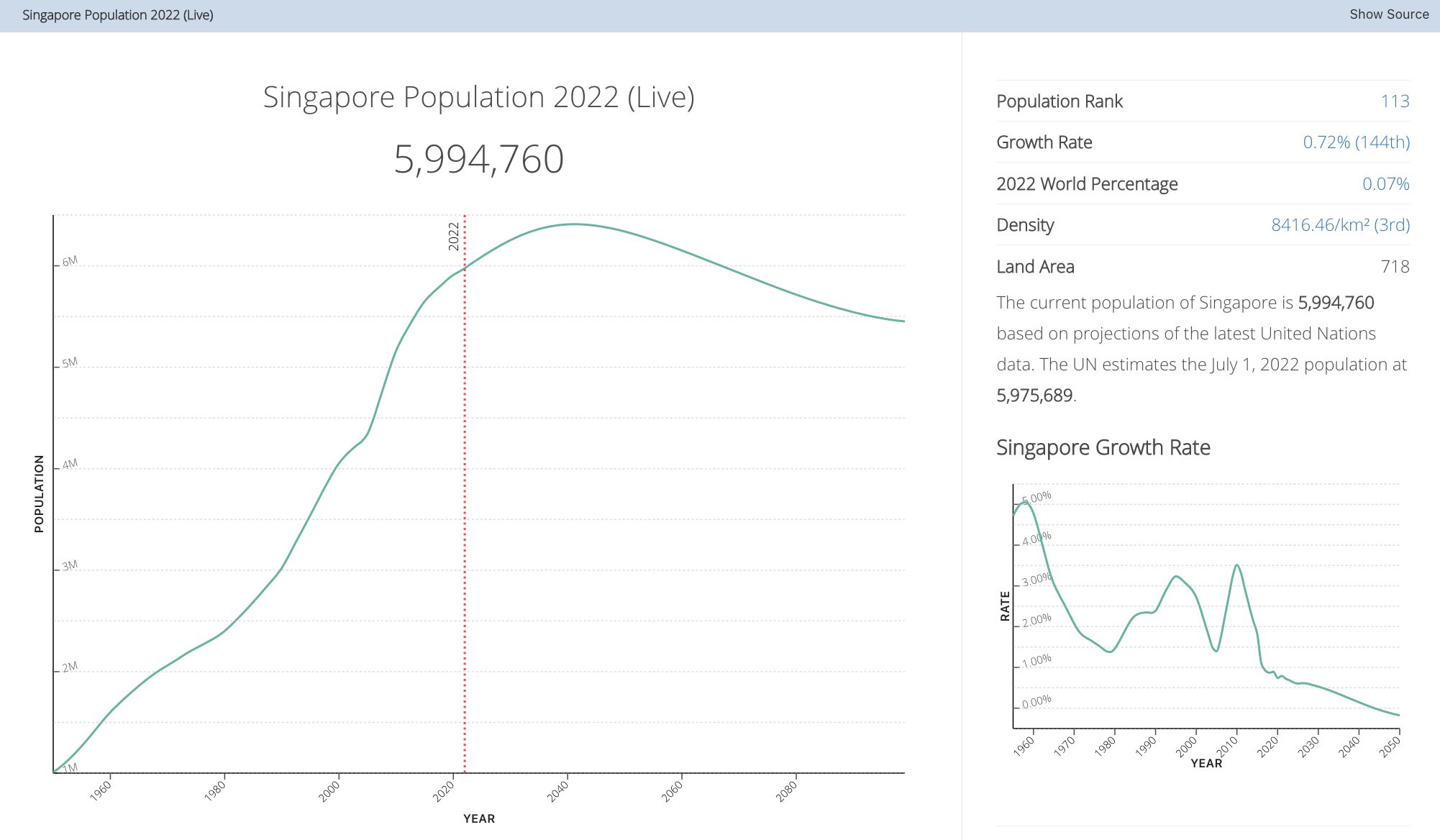
Task: Click the Singapore Growth Rate heading
Action: (1103, 447)
